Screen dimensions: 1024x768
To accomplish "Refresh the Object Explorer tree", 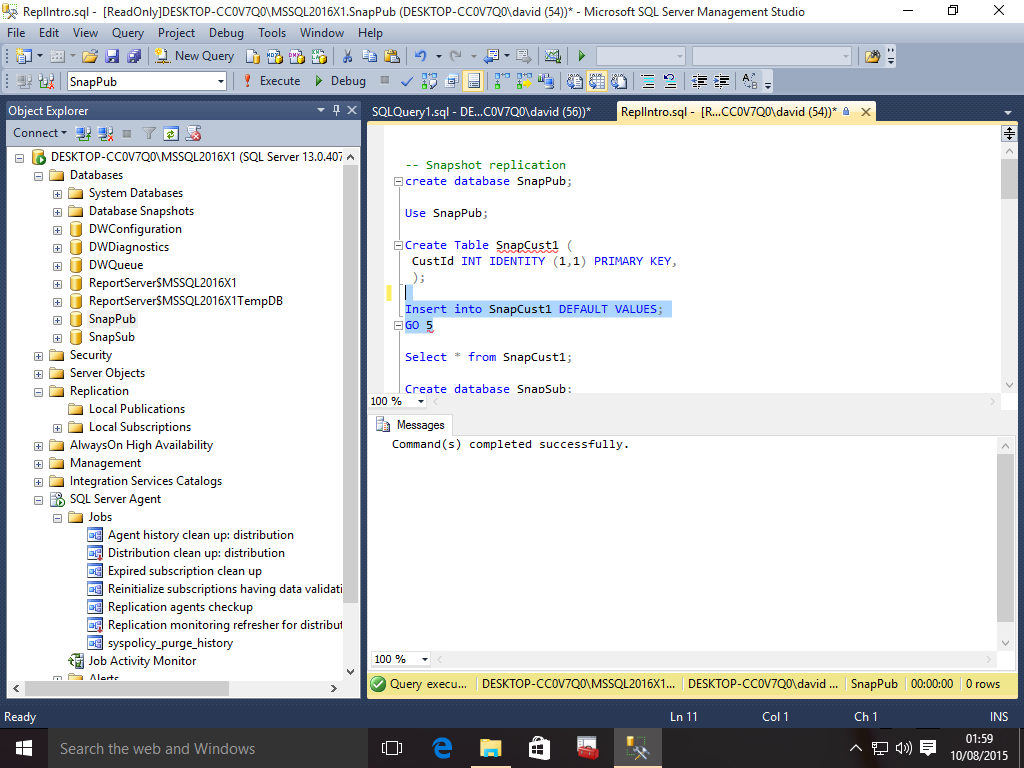I will (171, 133).
